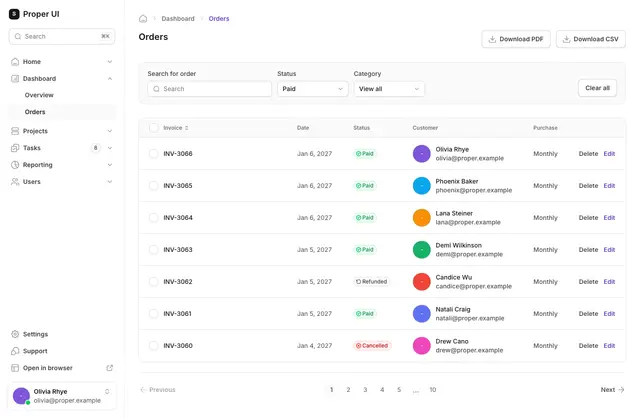Collapse the Dashboard sidebar chevron
The height and width of the screenshot is (419, 640).
tap(110, 78)
